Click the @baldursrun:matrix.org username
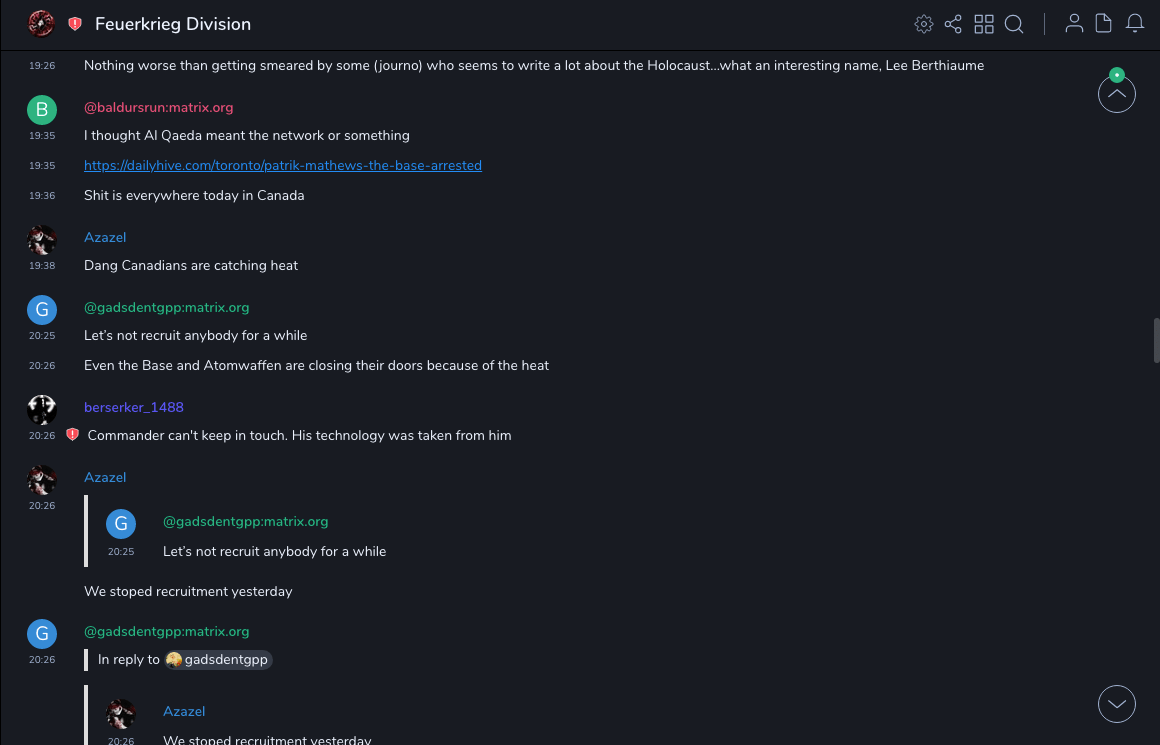The width and height of the screenshot is (1160, 745). [x=158, y=107]
